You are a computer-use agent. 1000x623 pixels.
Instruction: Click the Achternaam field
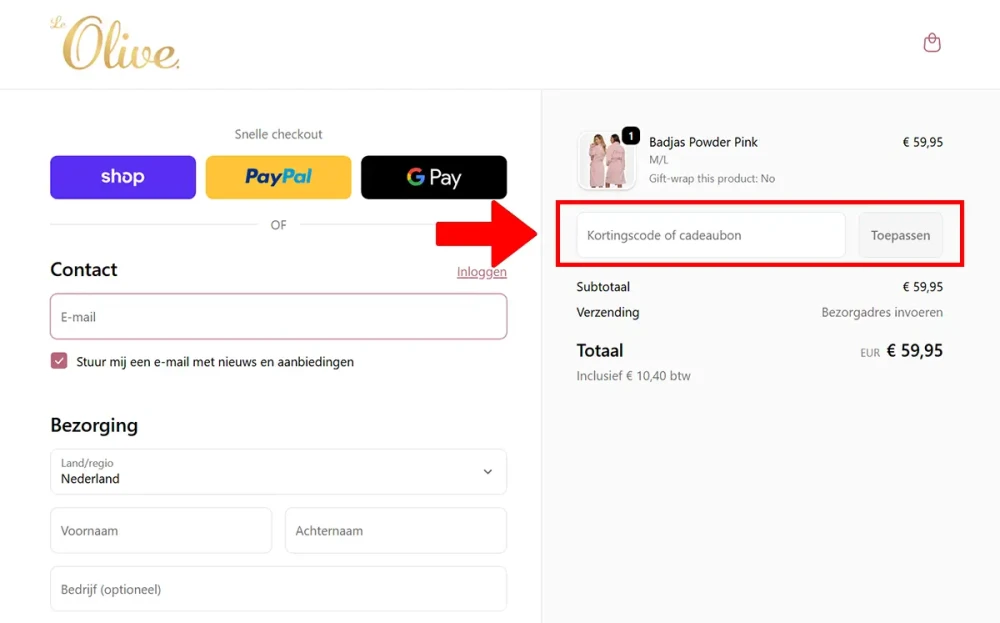coord(396,531)
